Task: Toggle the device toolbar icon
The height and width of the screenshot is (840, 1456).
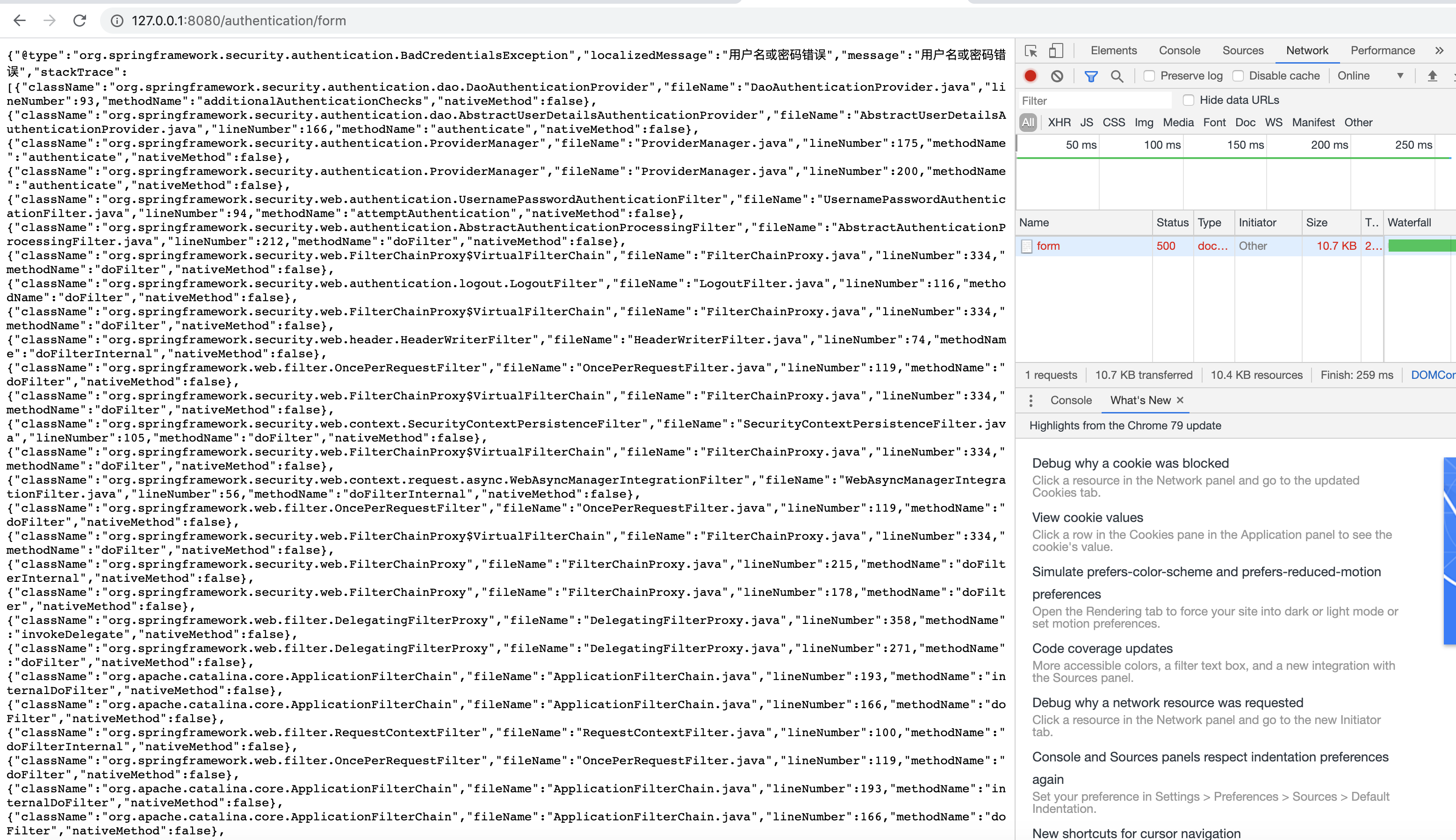Action: 1056,51
